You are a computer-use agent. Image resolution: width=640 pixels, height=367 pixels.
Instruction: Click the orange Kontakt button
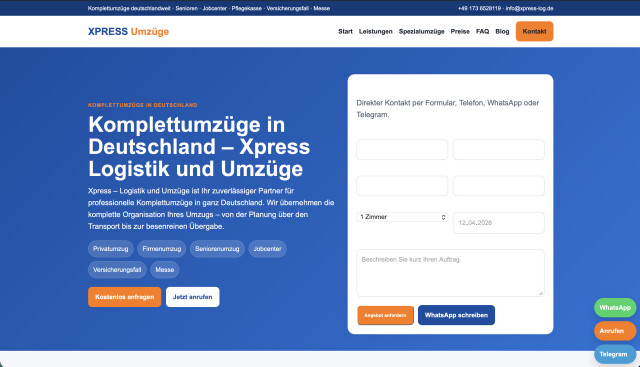coord(534,31)
